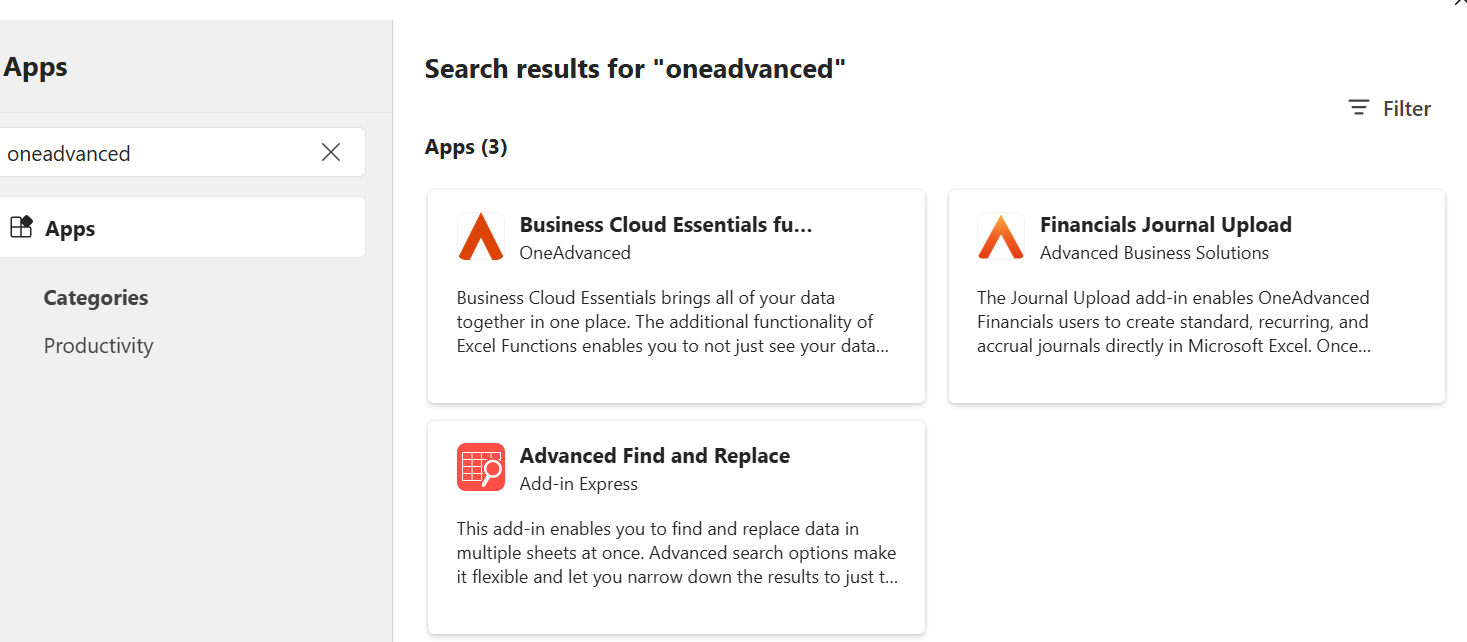
Task: Open Financials Journal Upload title
Action: 1165,225
